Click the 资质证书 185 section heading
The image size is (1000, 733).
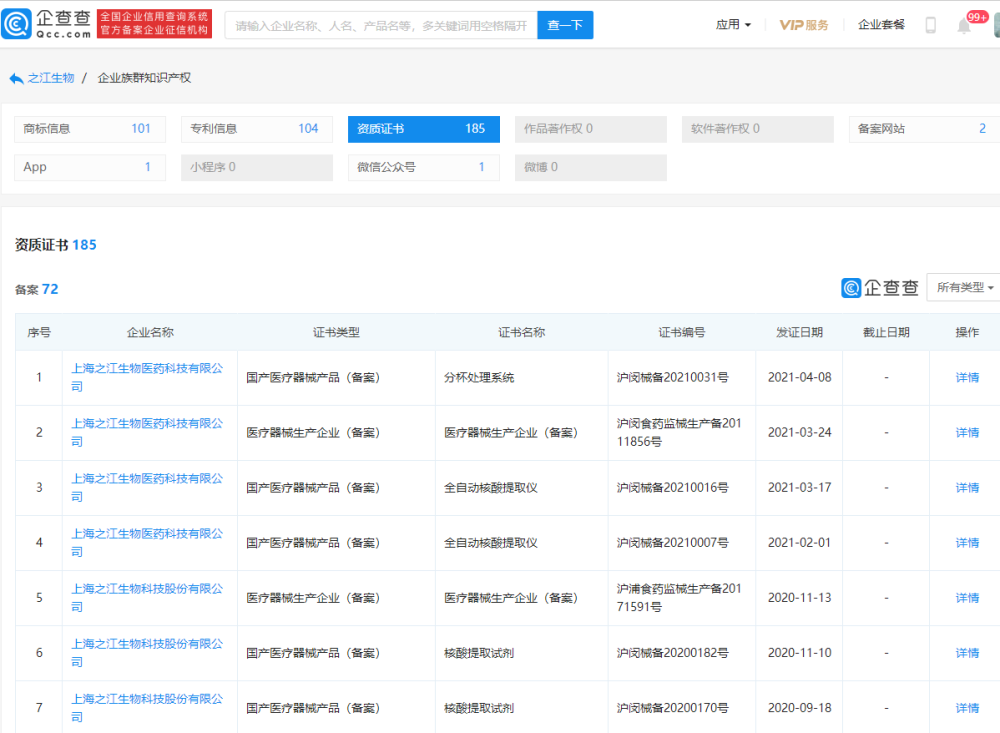pyautogui.click(x=55, y=245)
